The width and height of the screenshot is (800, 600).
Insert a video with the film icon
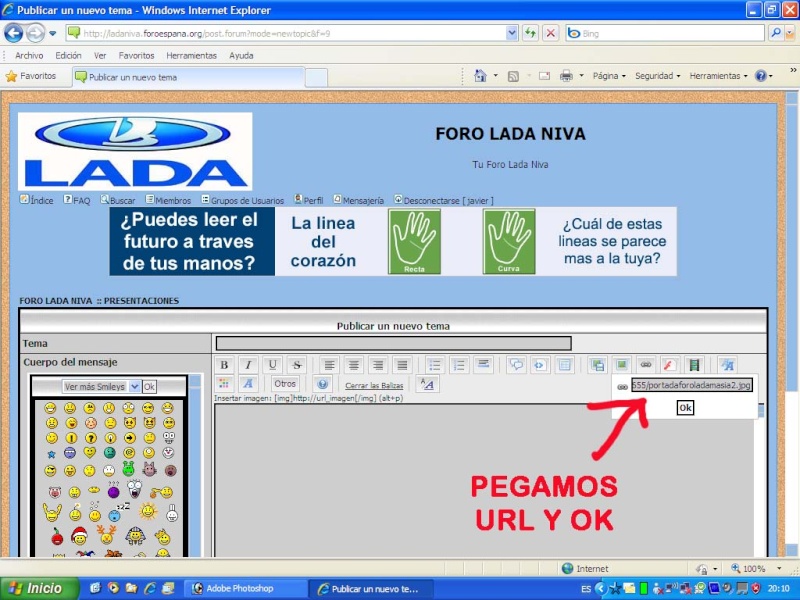694,365
